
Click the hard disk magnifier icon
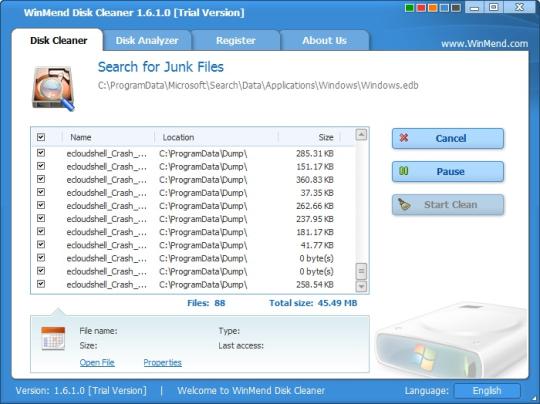(53, 88)
